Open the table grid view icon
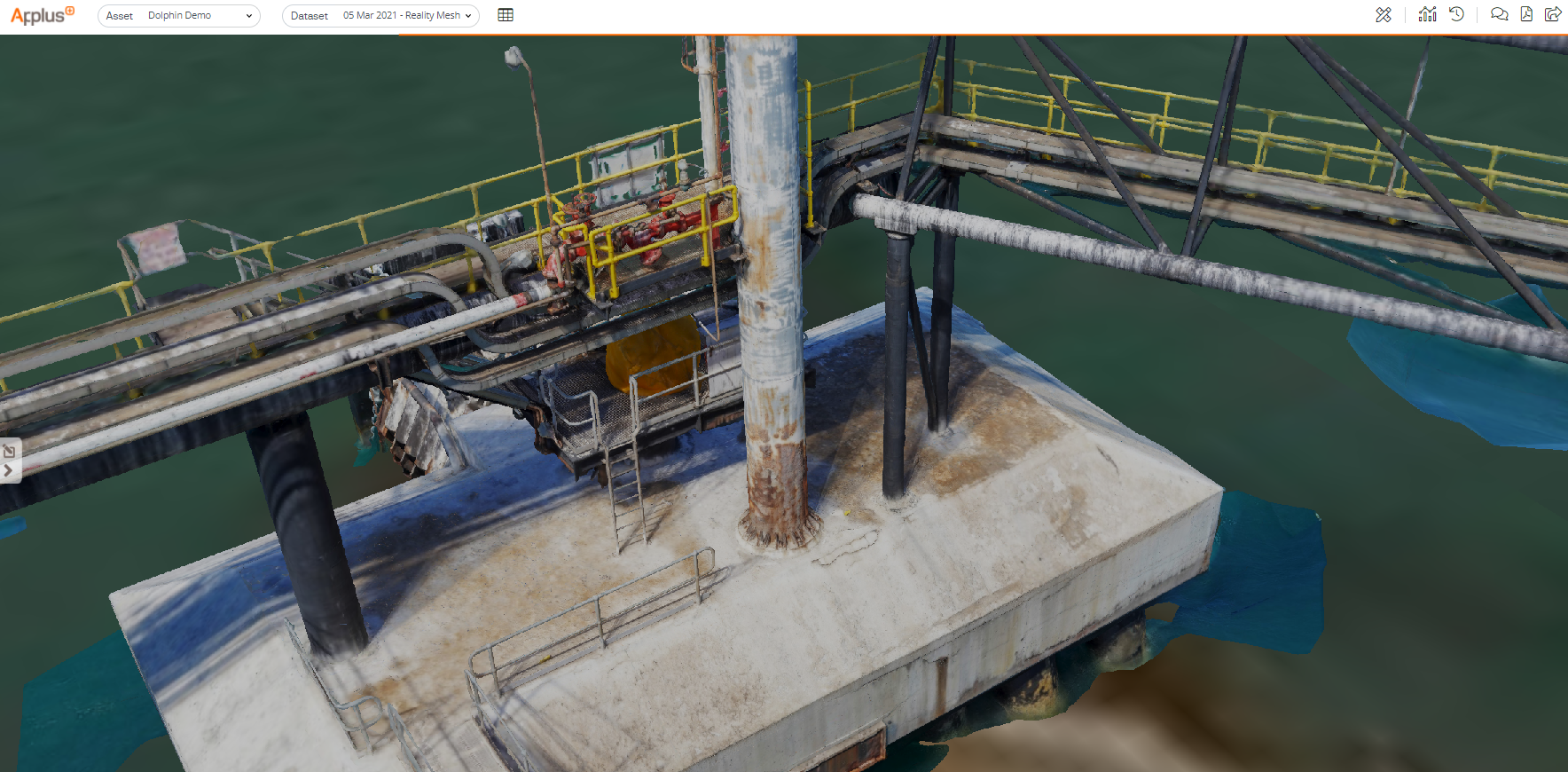The width and height of the screenshot is (1568, 772). tap(506, 15)
